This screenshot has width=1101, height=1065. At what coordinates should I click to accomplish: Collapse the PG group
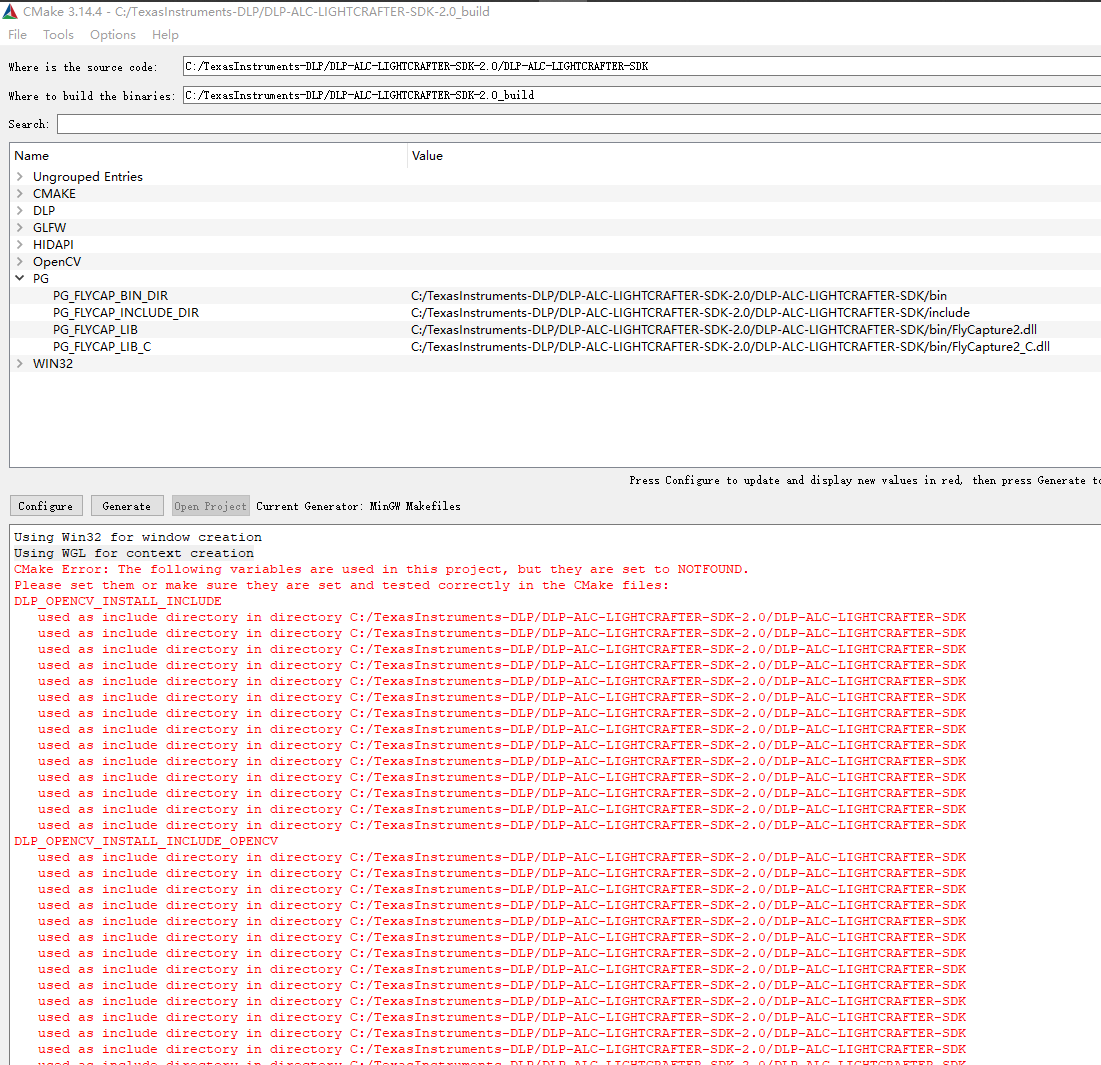[x=20, y=278]
